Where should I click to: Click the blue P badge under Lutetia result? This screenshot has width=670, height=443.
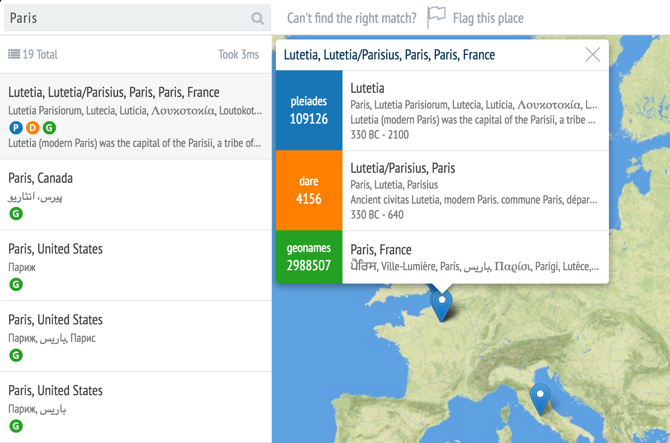point(16,128)
